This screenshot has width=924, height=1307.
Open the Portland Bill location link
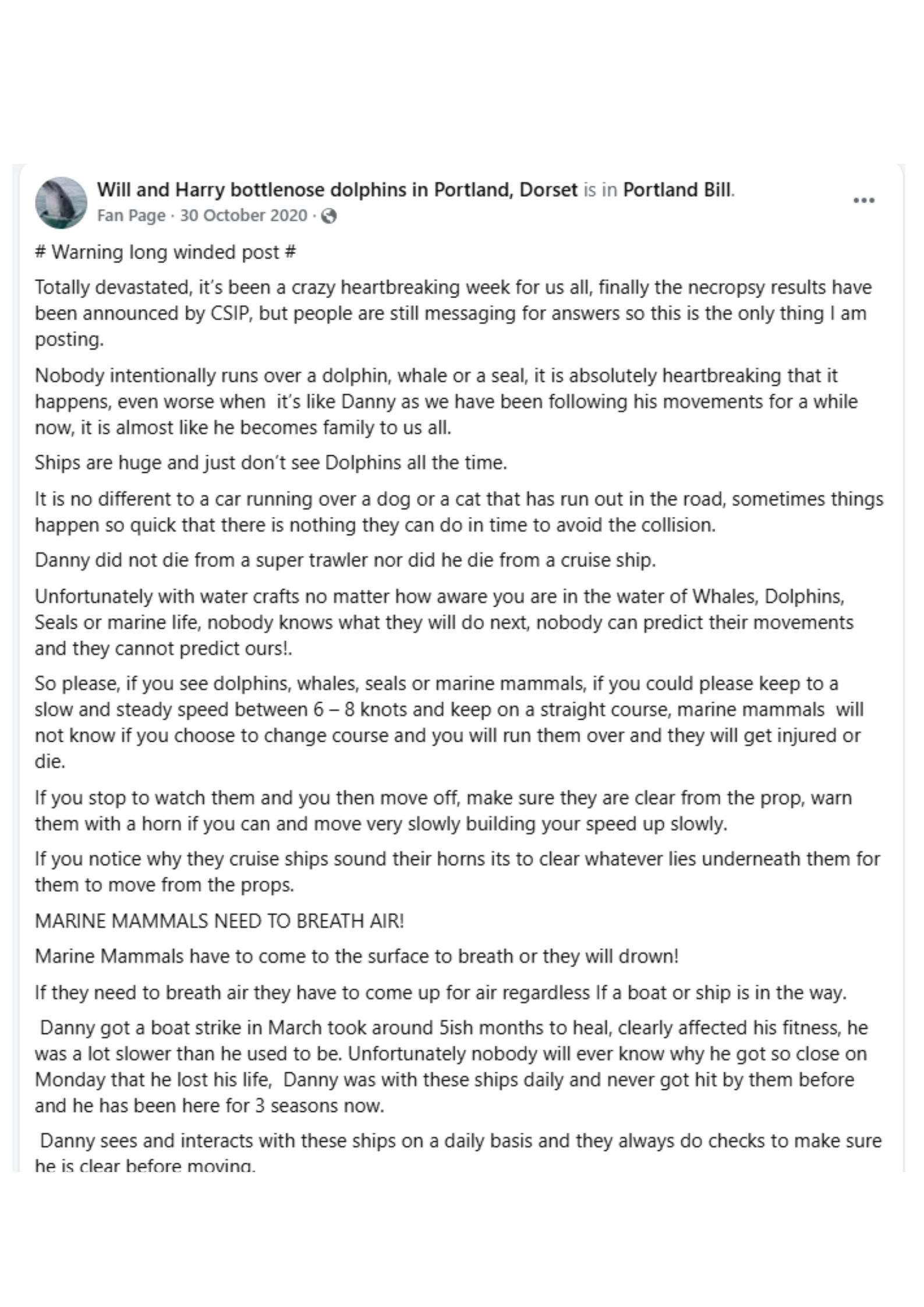click(x=678, y=190)
